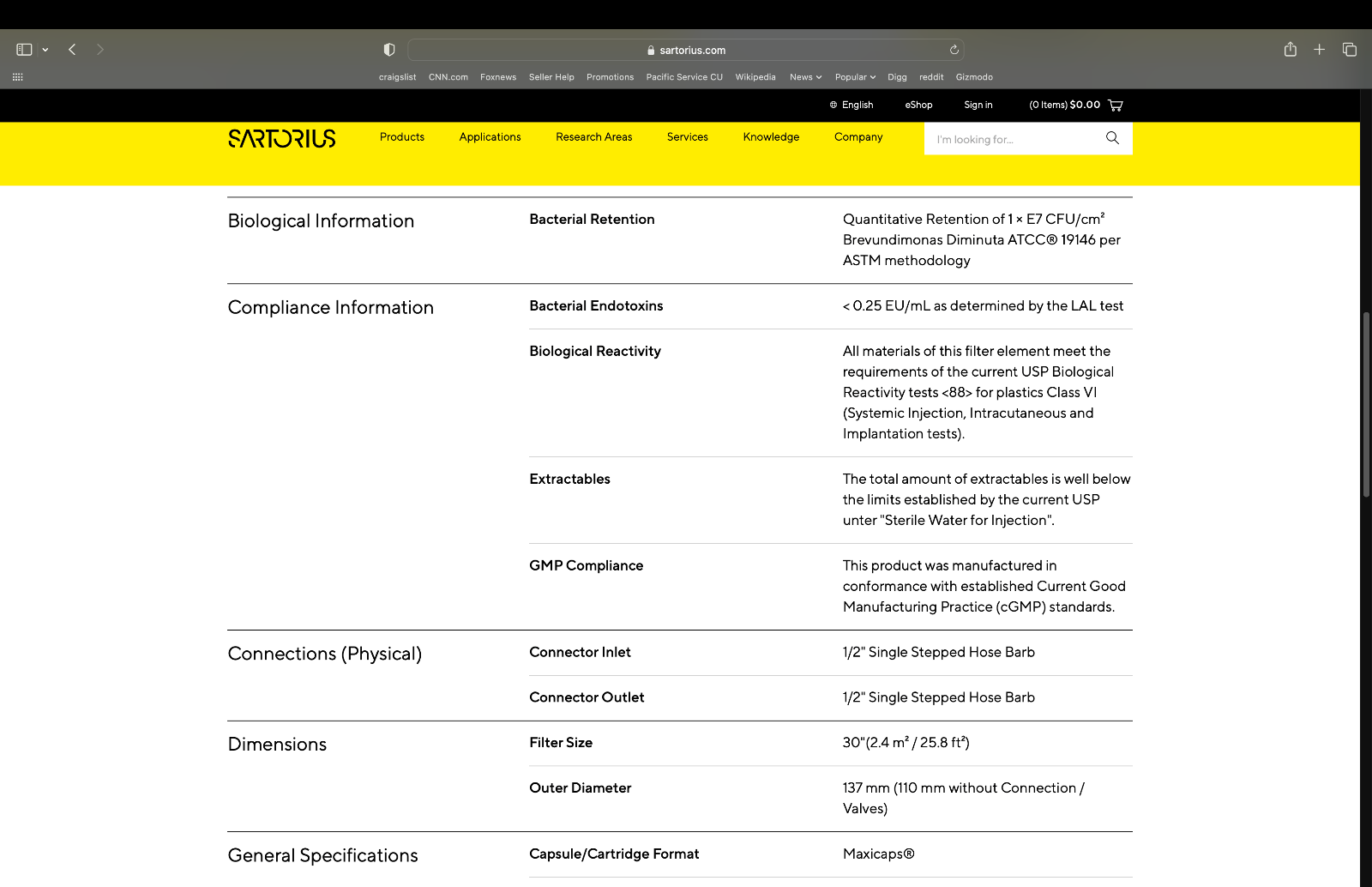Show the tab overview icon

1349,50
